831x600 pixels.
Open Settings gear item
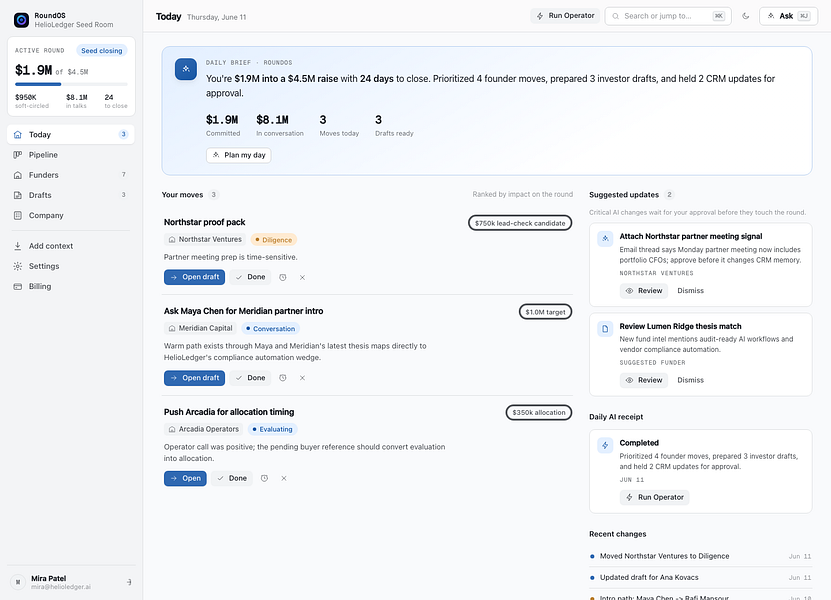[71, 266]
